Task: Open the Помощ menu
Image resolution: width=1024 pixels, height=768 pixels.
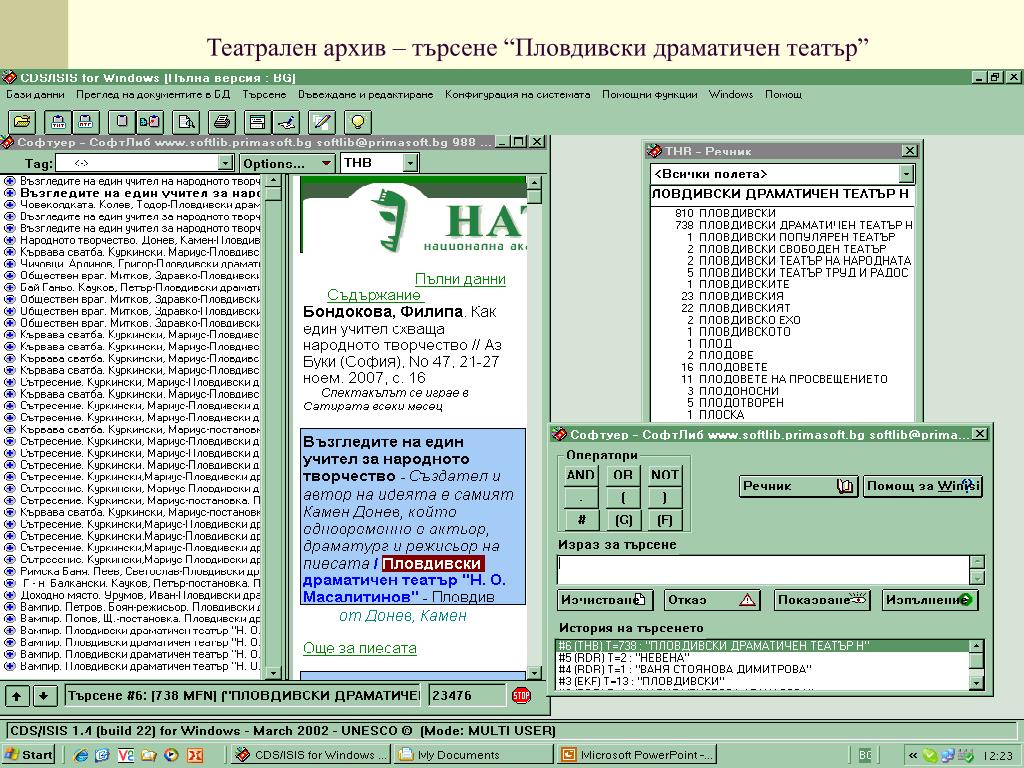Action: point(783,95)
